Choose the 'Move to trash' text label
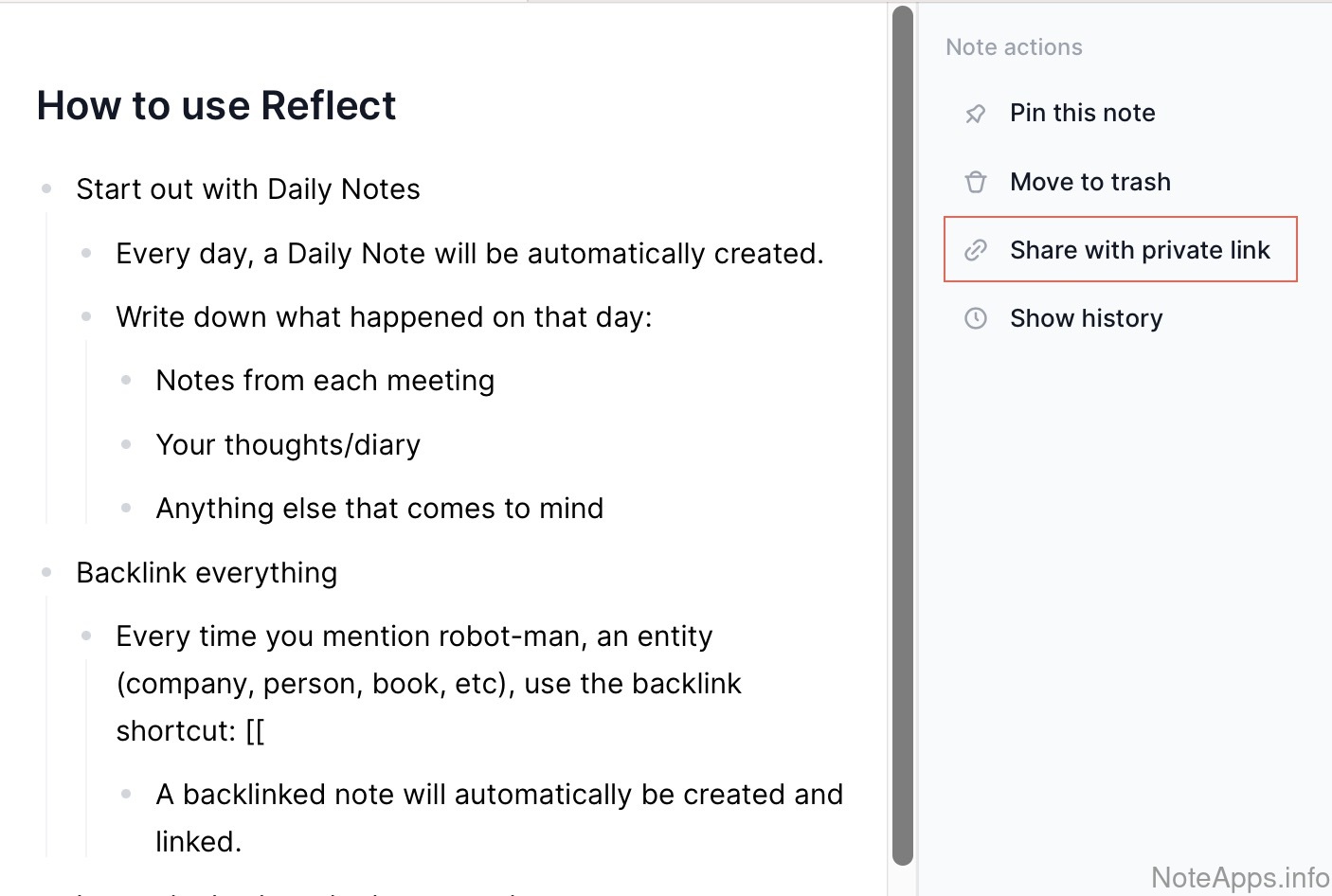The image size is (1332, 896). [1089, 182]
